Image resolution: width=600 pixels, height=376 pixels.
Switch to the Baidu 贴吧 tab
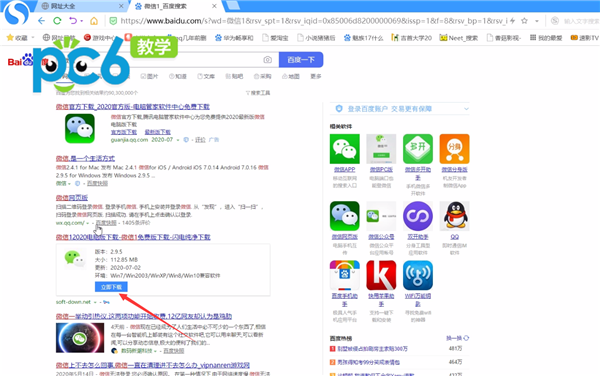[234, 77]
